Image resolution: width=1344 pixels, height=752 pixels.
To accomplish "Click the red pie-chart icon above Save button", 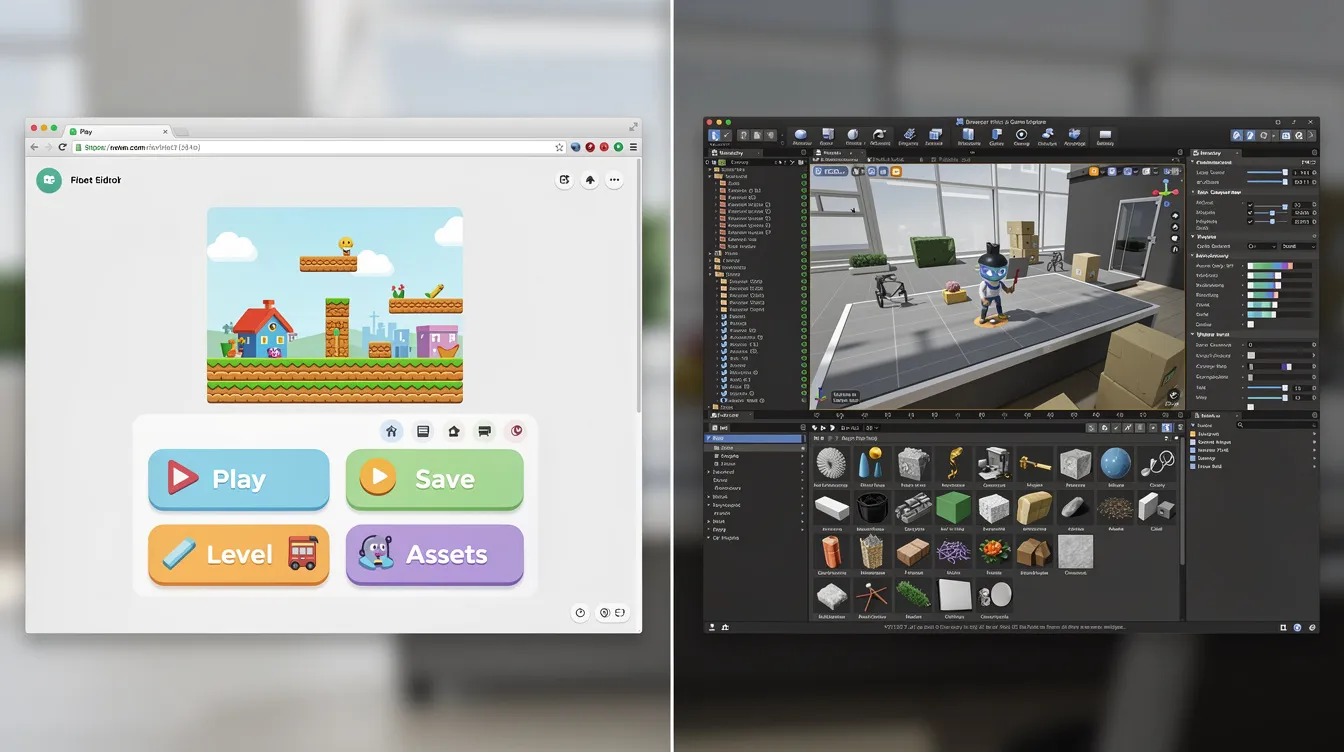I will point(516,431).
